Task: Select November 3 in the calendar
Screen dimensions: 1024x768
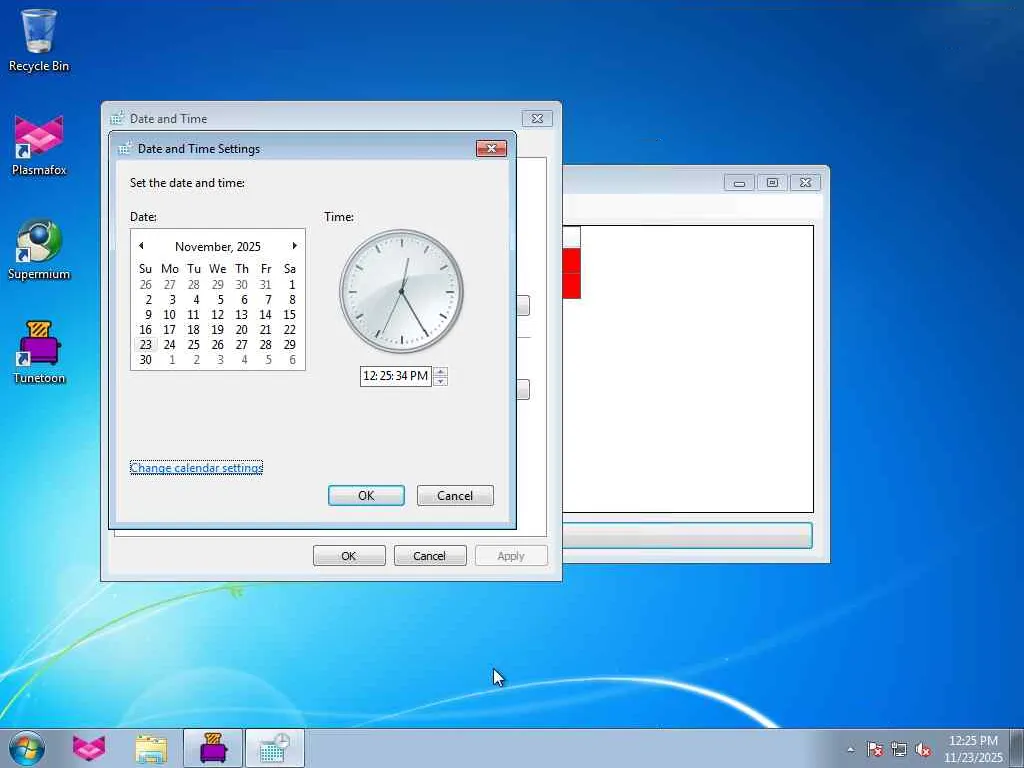Action: tap(170, 299)
